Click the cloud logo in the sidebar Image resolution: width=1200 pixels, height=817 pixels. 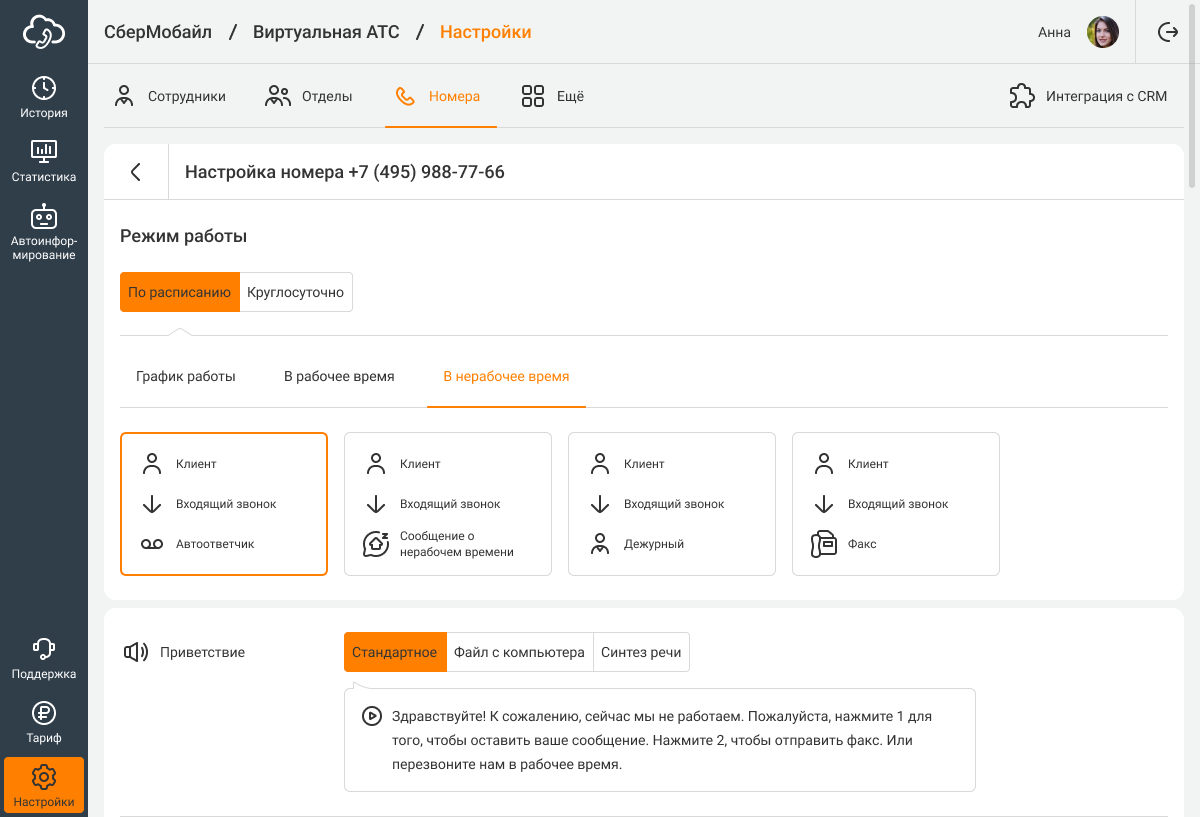point(44,32)
